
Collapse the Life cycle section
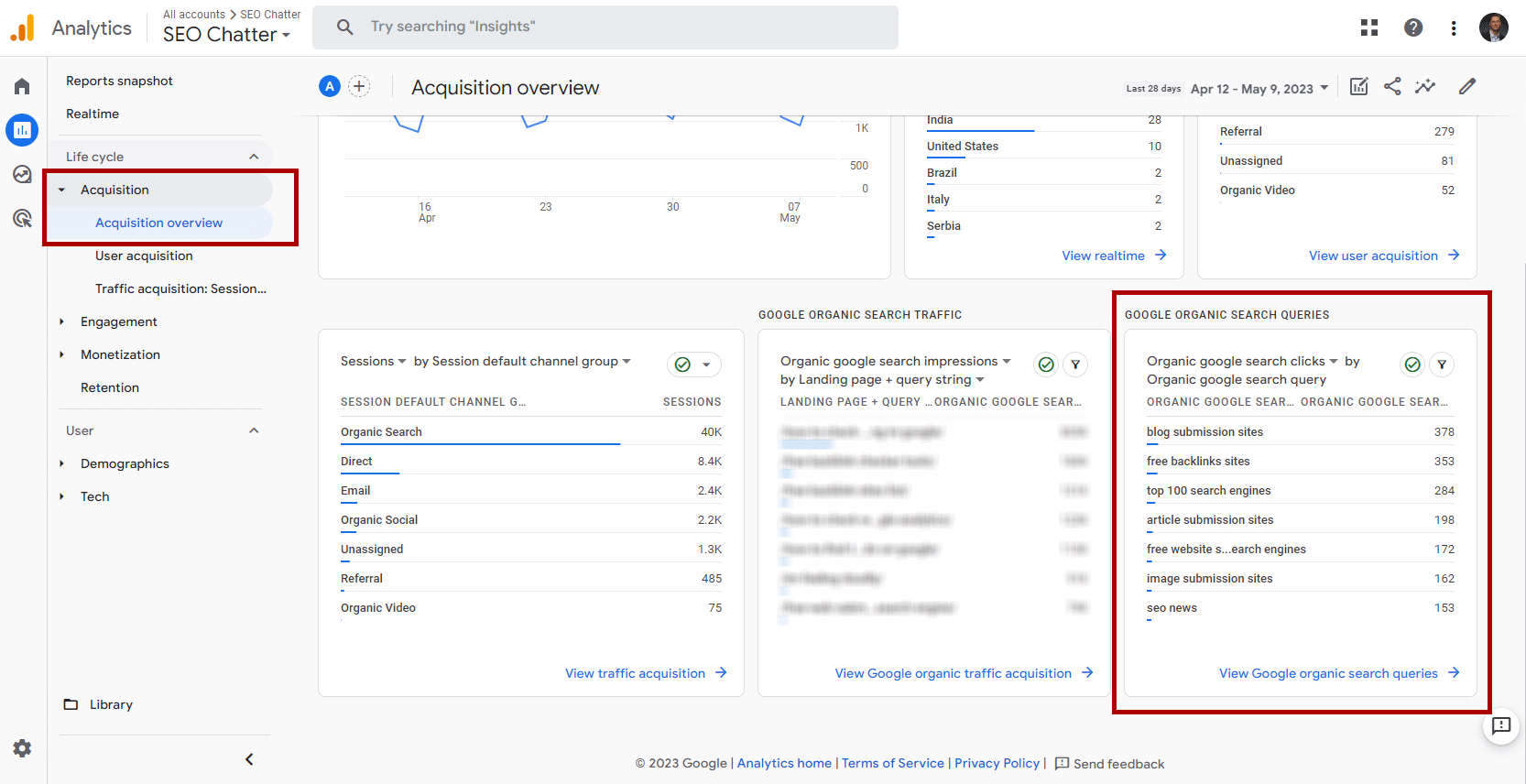pos(254,157)
